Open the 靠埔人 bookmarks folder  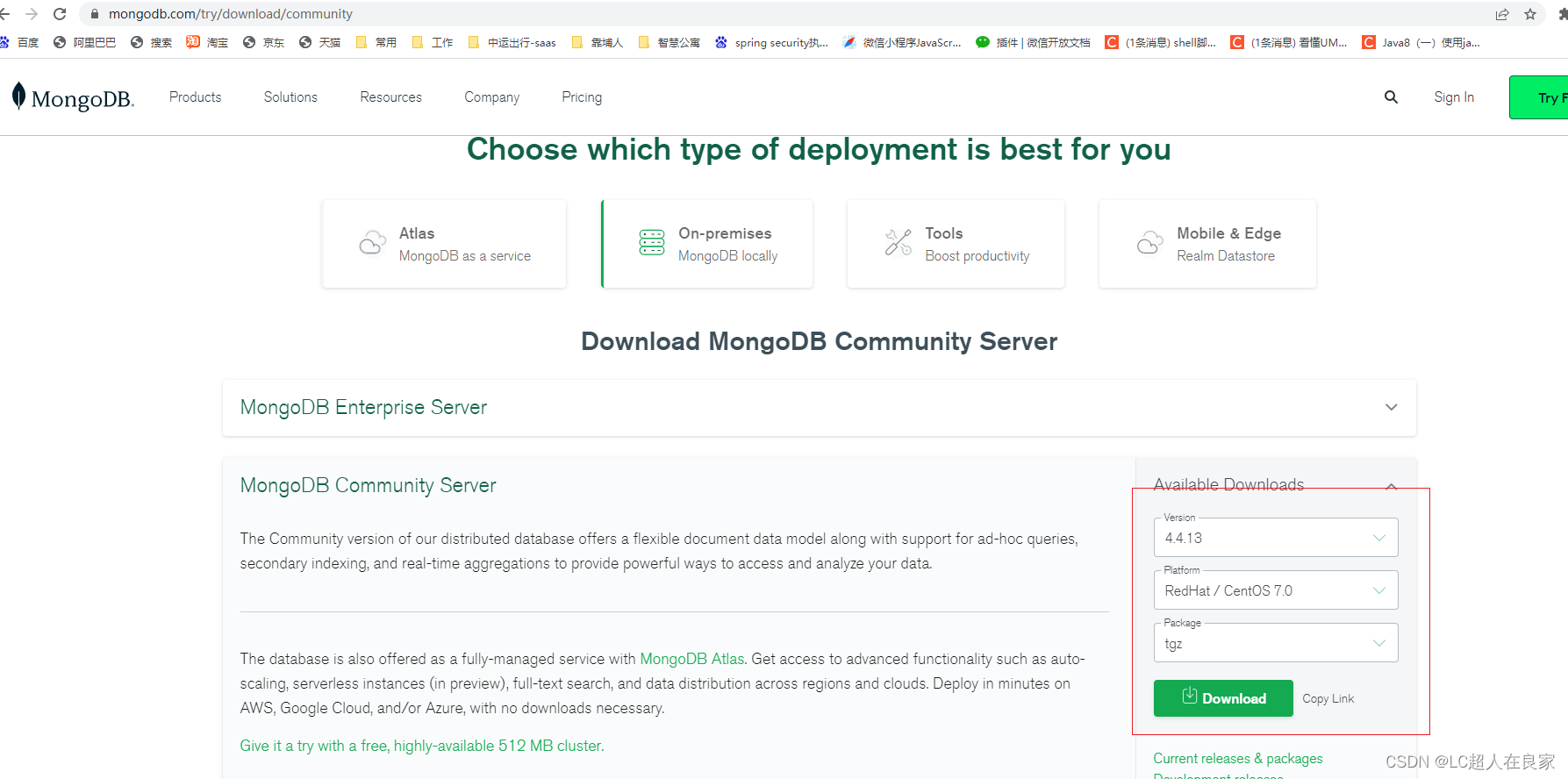pos(597,42)
